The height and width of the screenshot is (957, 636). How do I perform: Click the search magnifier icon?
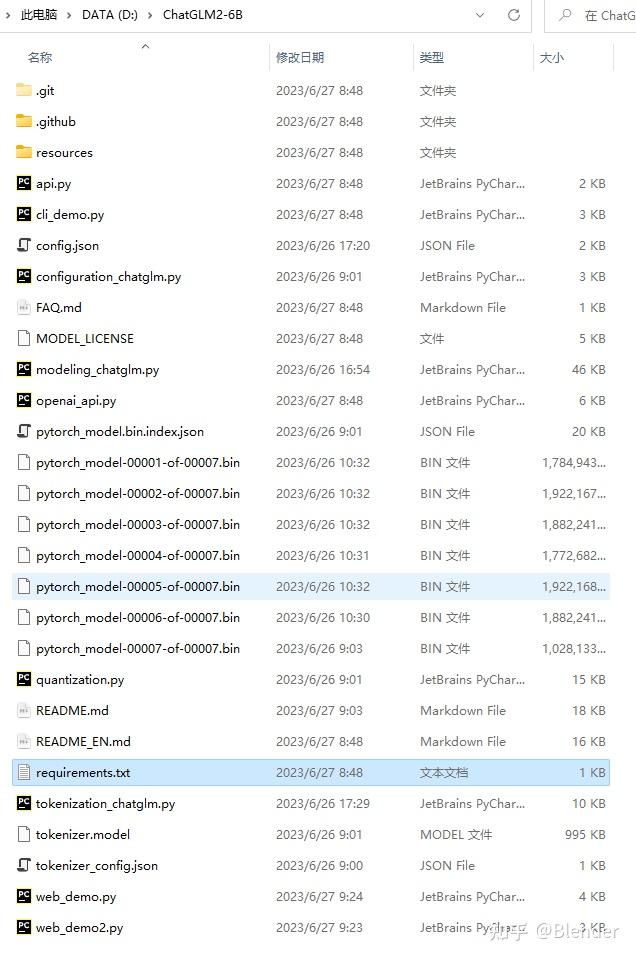click(x=566, y=15)
